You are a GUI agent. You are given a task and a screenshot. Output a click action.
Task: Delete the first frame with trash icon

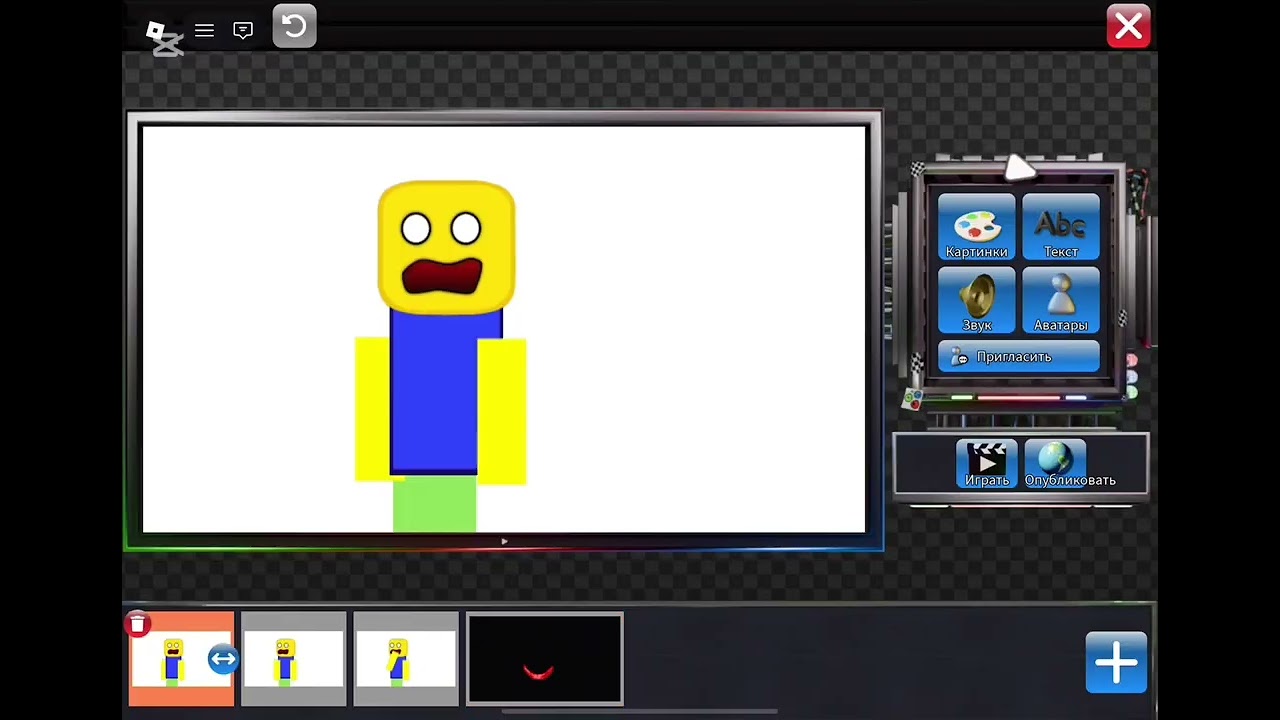point(138,625)
